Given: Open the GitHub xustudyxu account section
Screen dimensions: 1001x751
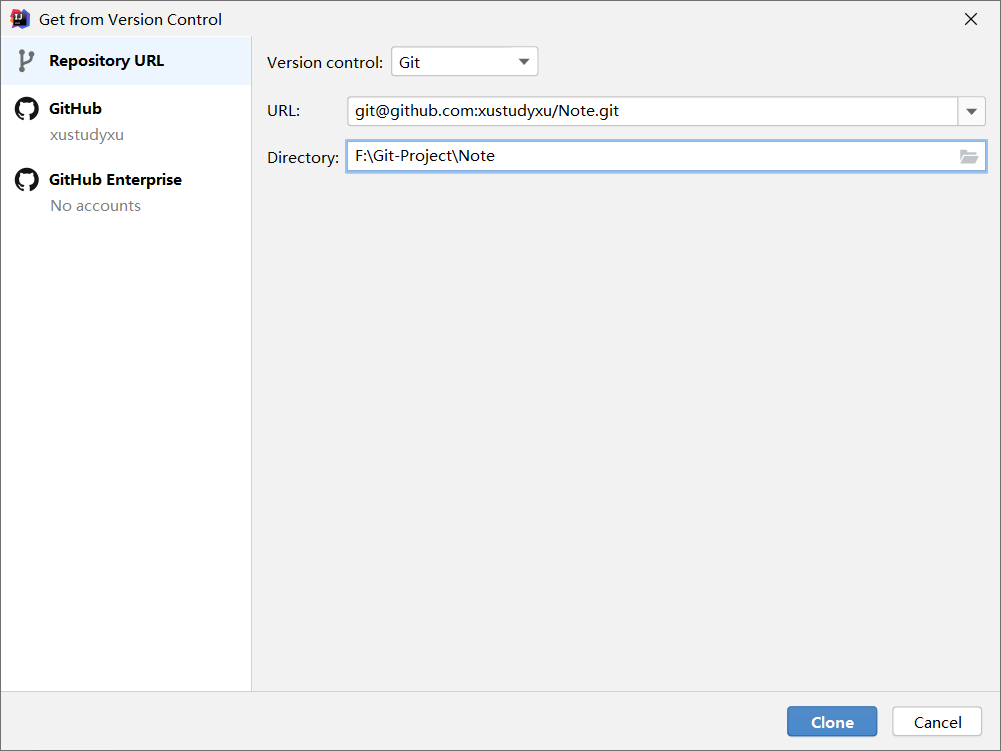Looking at the screenshot, I should pyautogui.click(x=126, y=121).
